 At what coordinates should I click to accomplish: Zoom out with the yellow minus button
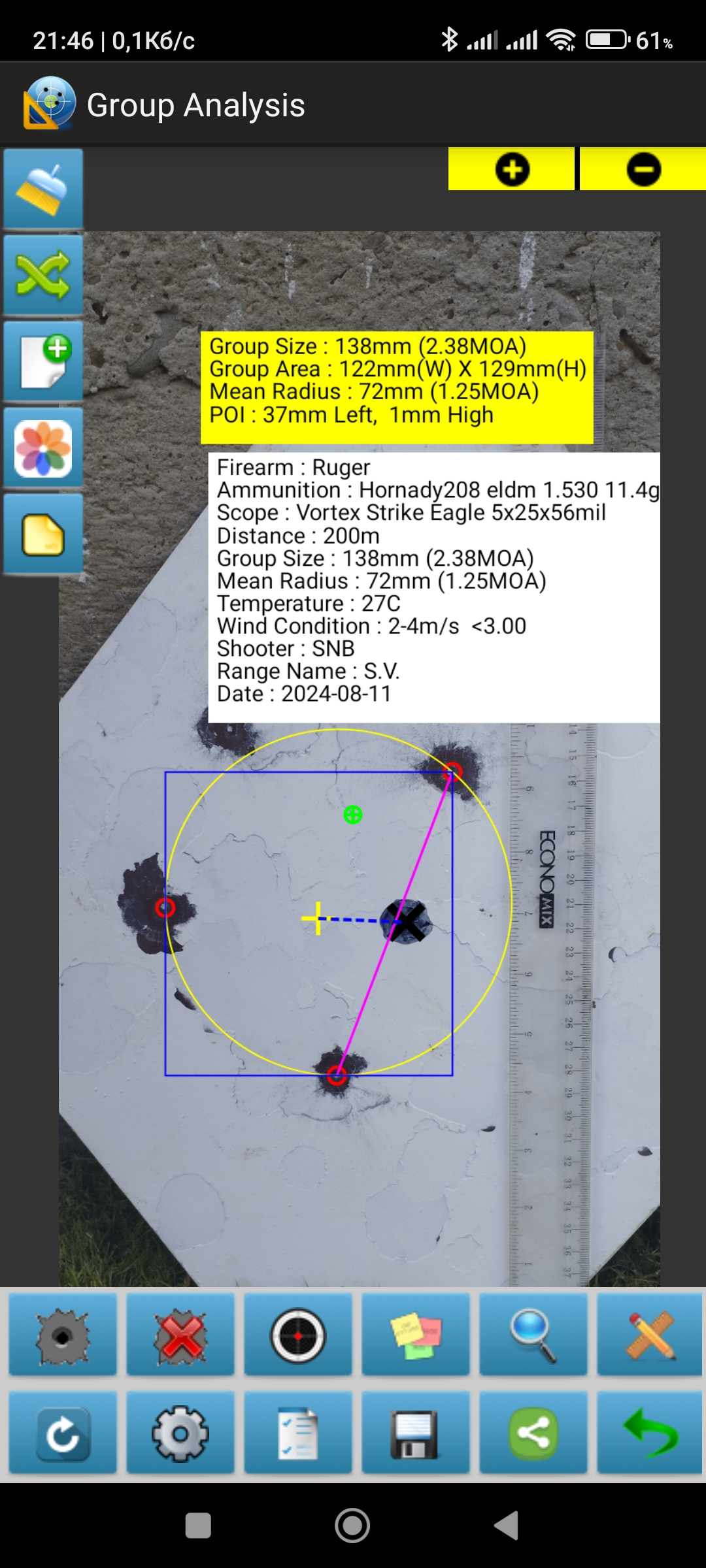coord(643,169)
